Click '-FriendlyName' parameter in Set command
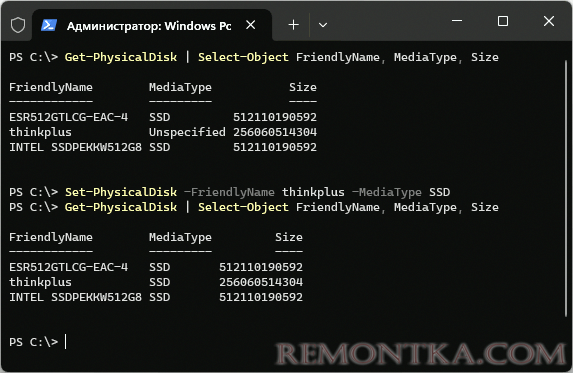Viewport: 573px width, 373px height. pos(229,192)
